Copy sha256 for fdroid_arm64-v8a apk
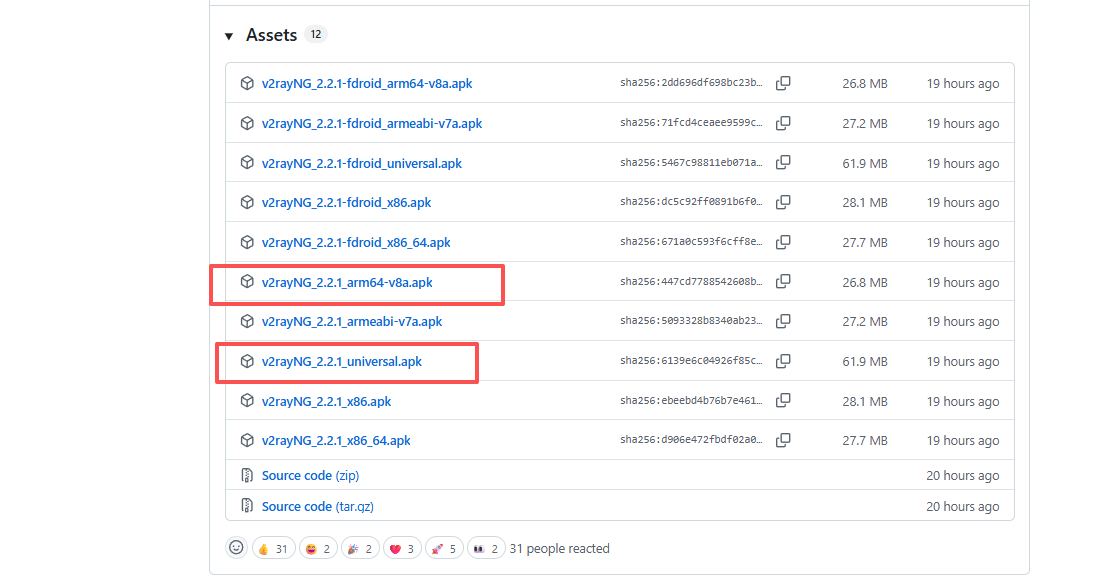 (783, 83)
